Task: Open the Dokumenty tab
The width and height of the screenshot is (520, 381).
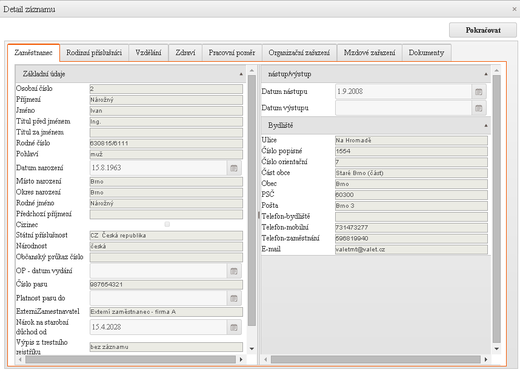Action: tap(426, 53)
